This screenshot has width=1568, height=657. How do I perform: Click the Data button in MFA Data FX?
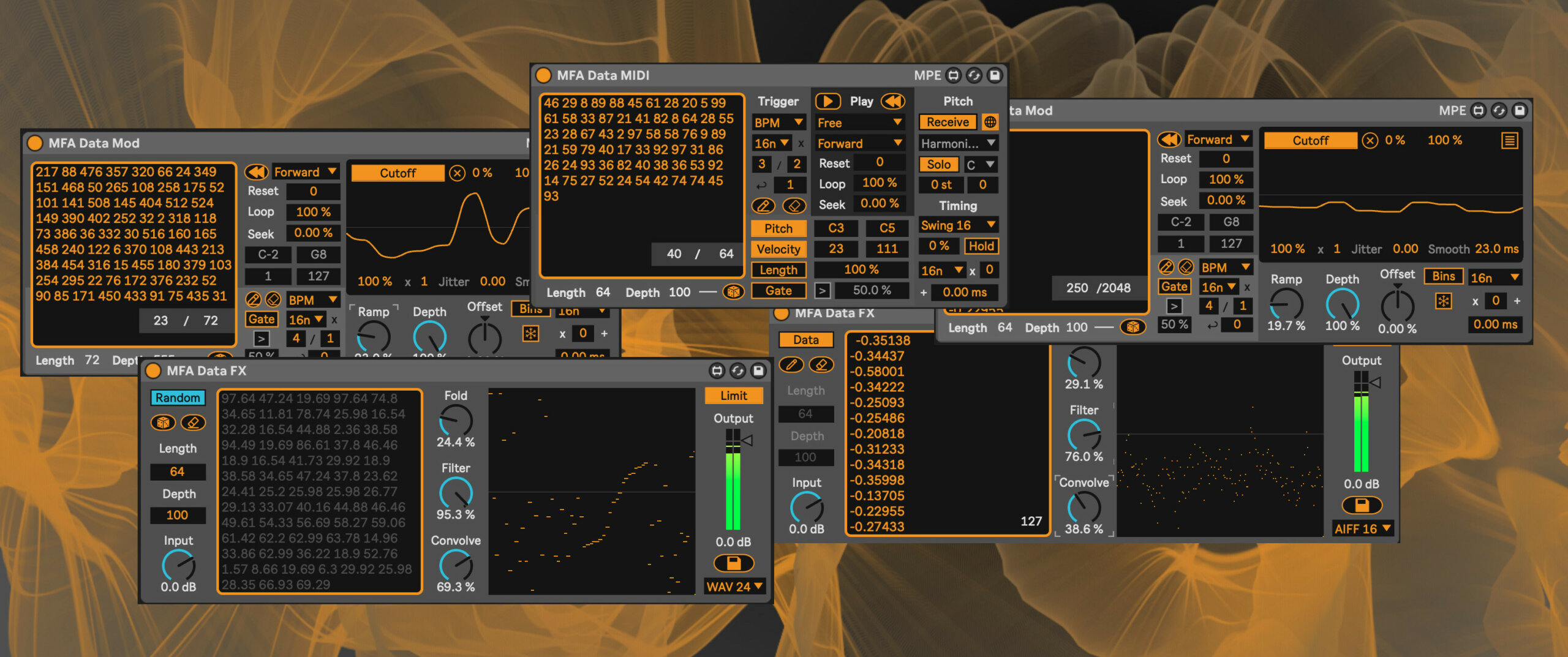point(805,340)
